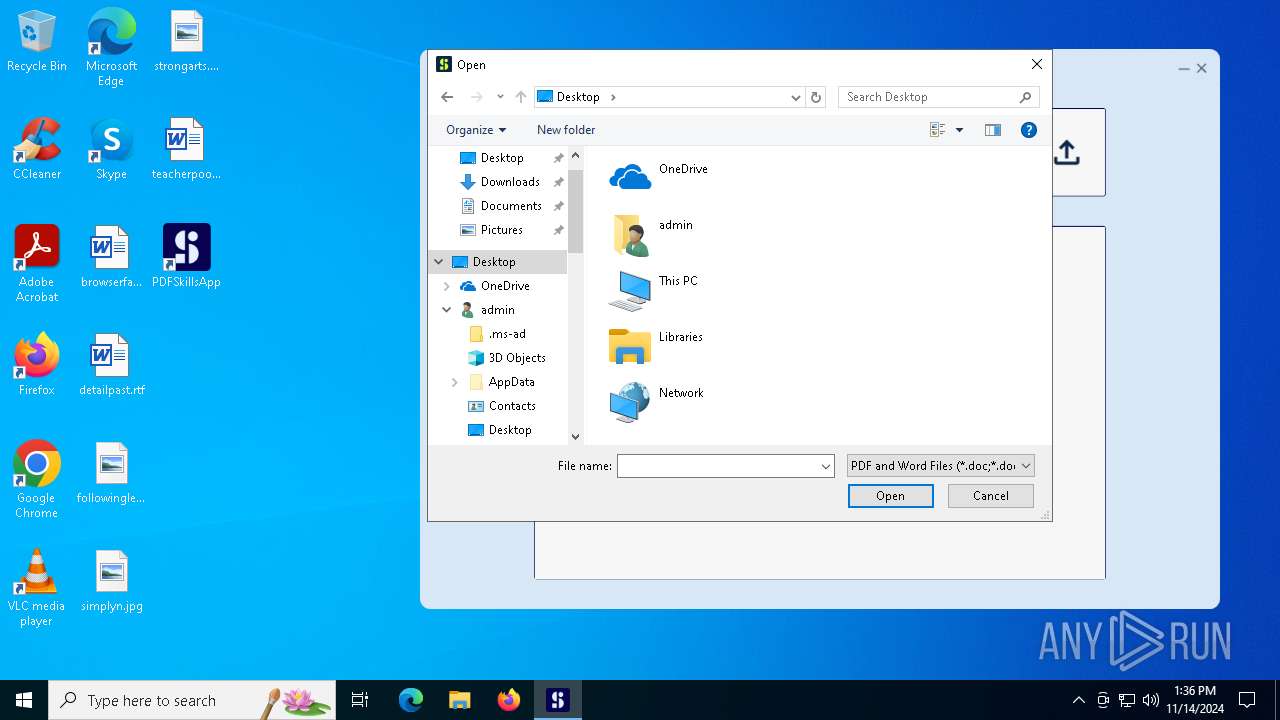This screenshot has width=1280, height=720.
Task: Select the Google Chrome desktop shortcut
Action: 37,480
